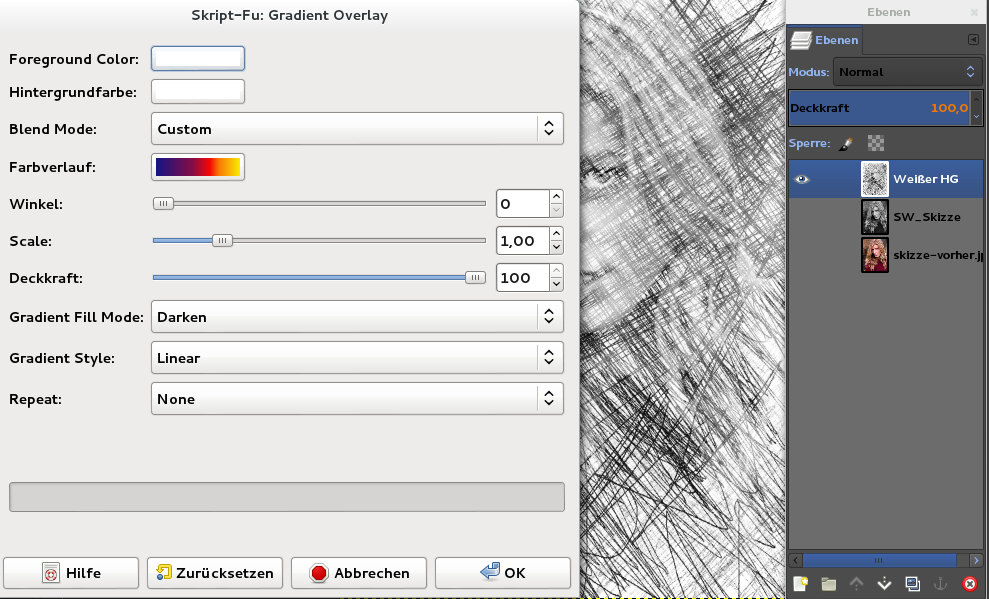Image resolution: width=989 pixels, height=599 pixels.
Task: Hide the Weißer HG layer
Action: (802, 179)
